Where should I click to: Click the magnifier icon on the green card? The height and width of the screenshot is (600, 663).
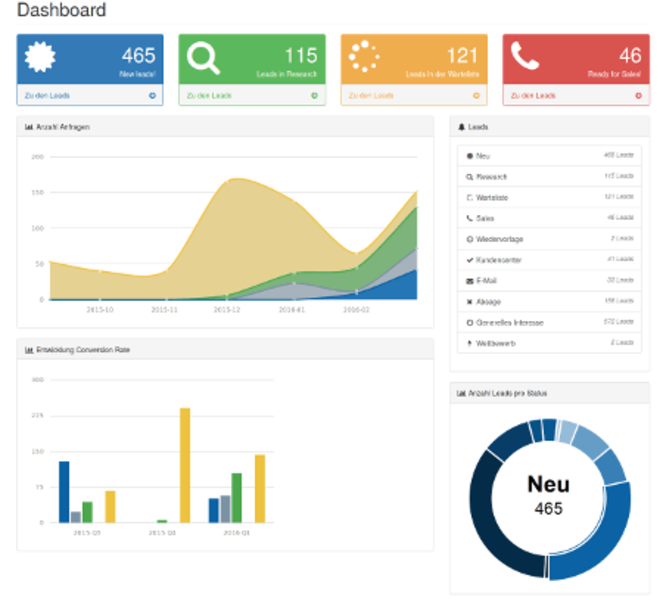203,58
